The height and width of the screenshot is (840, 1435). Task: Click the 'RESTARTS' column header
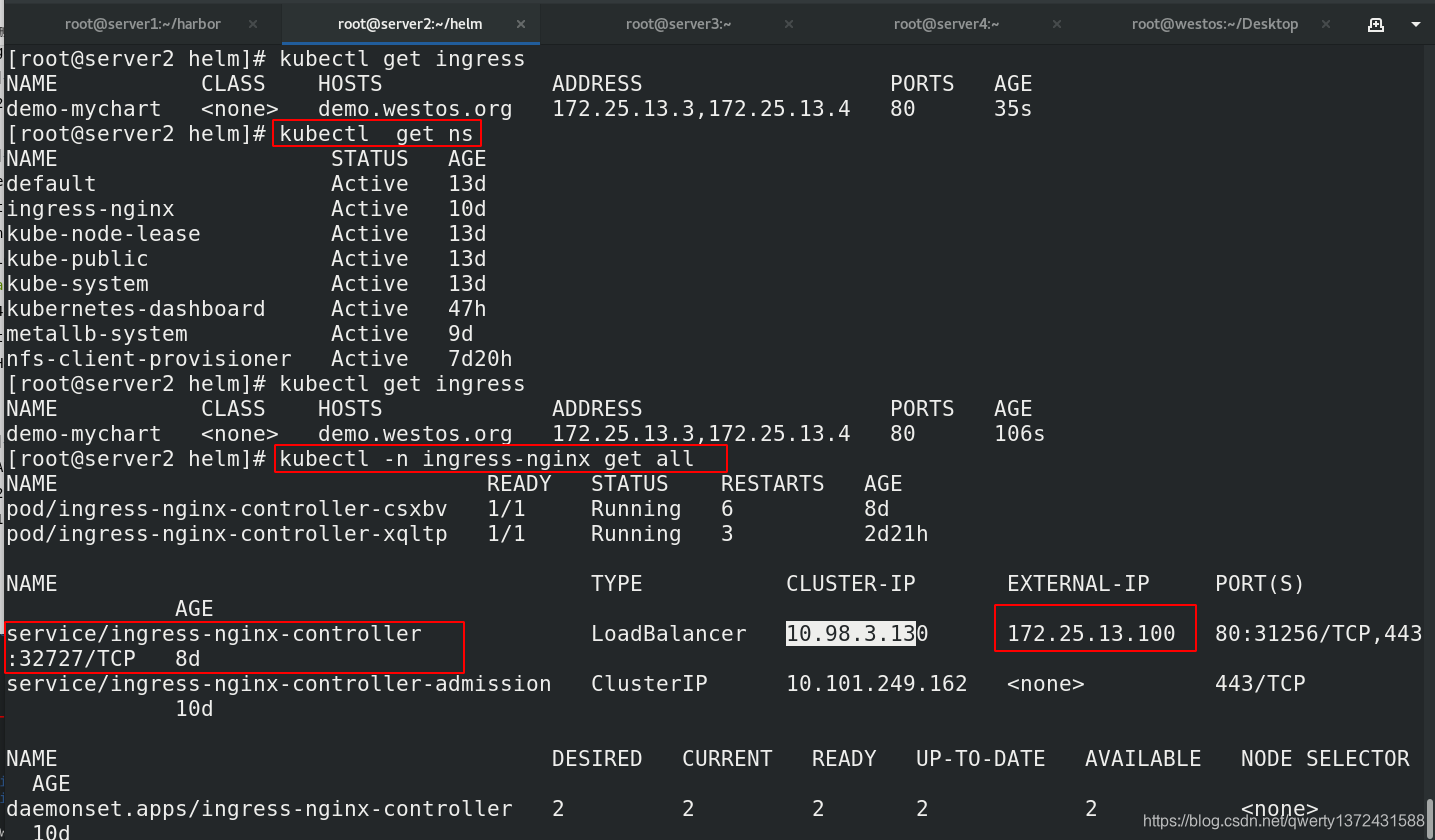[772, 484]
